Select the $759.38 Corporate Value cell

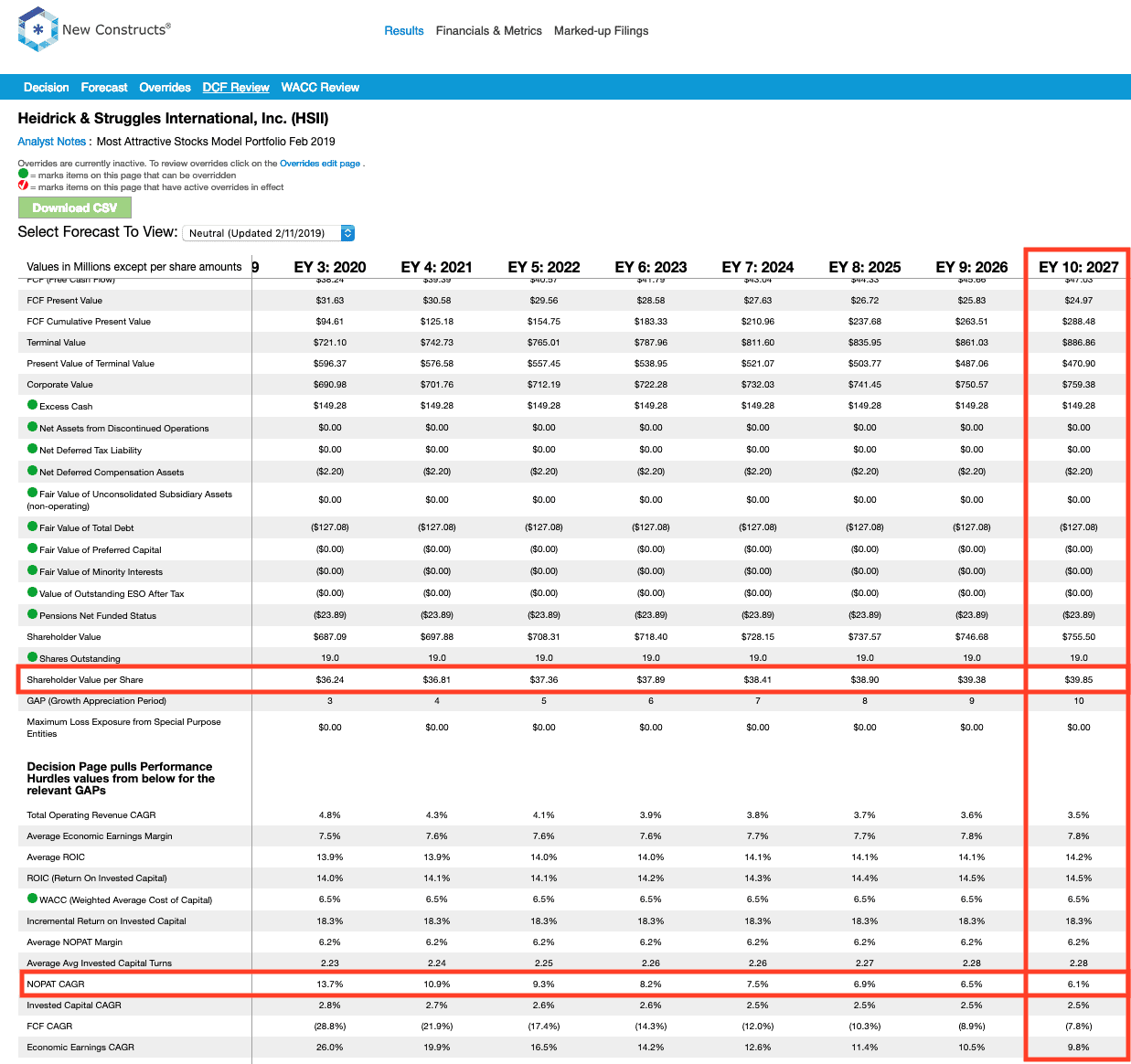click(1079, 385)
